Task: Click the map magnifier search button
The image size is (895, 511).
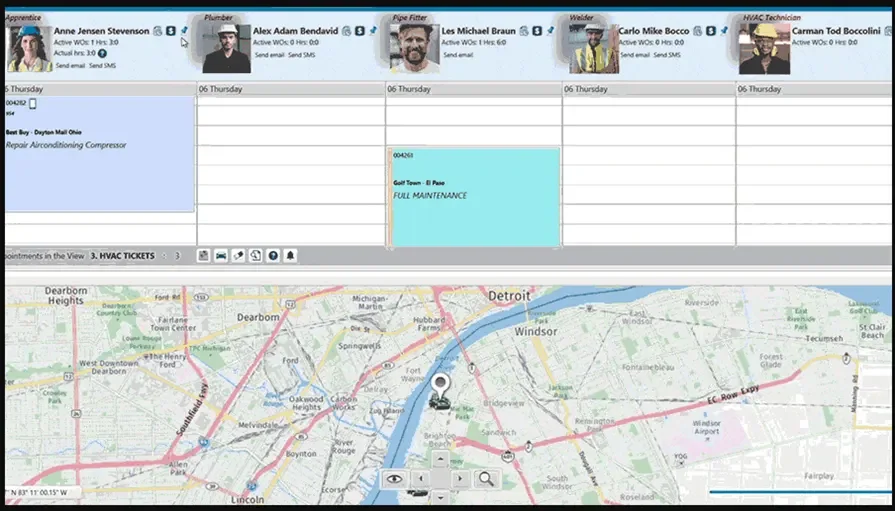Action: (486, 478)
